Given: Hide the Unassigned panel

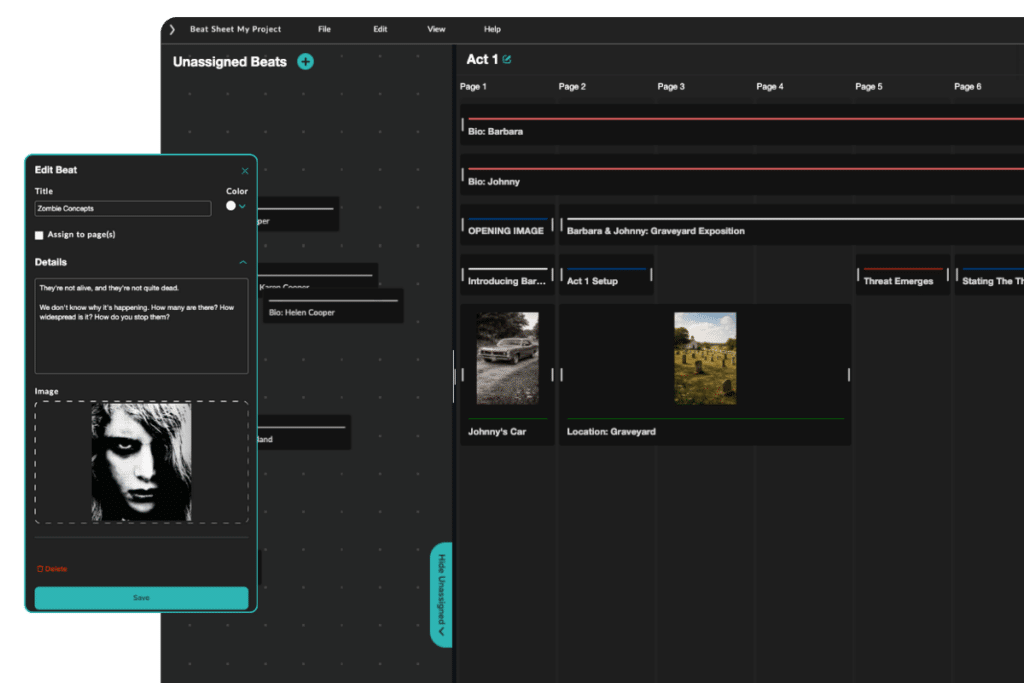Looking at the screenshot, I should (441, 595).
